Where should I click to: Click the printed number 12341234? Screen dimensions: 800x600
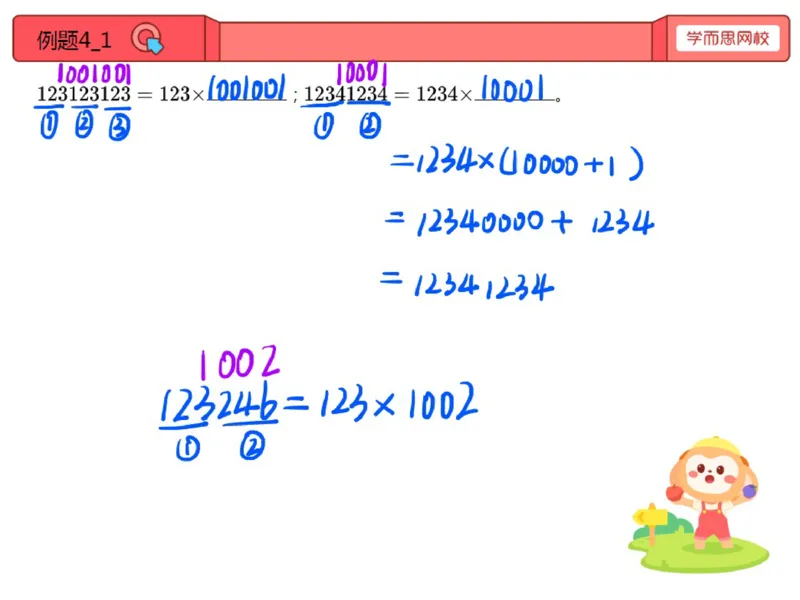[345, 94]
